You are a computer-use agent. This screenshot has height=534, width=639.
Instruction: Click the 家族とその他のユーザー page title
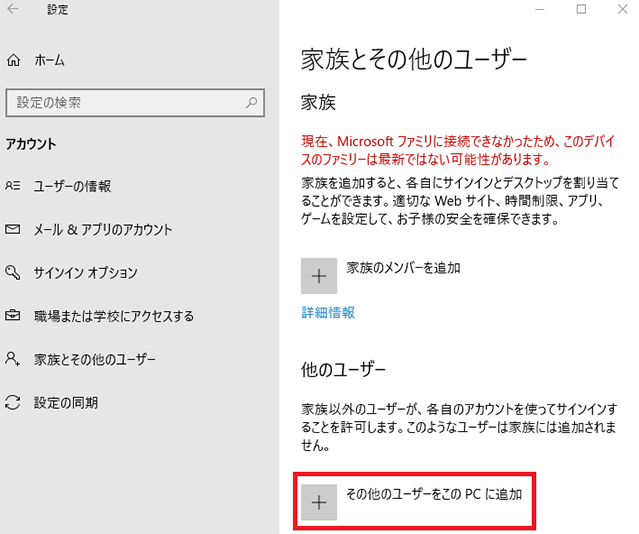coord(414,60)
